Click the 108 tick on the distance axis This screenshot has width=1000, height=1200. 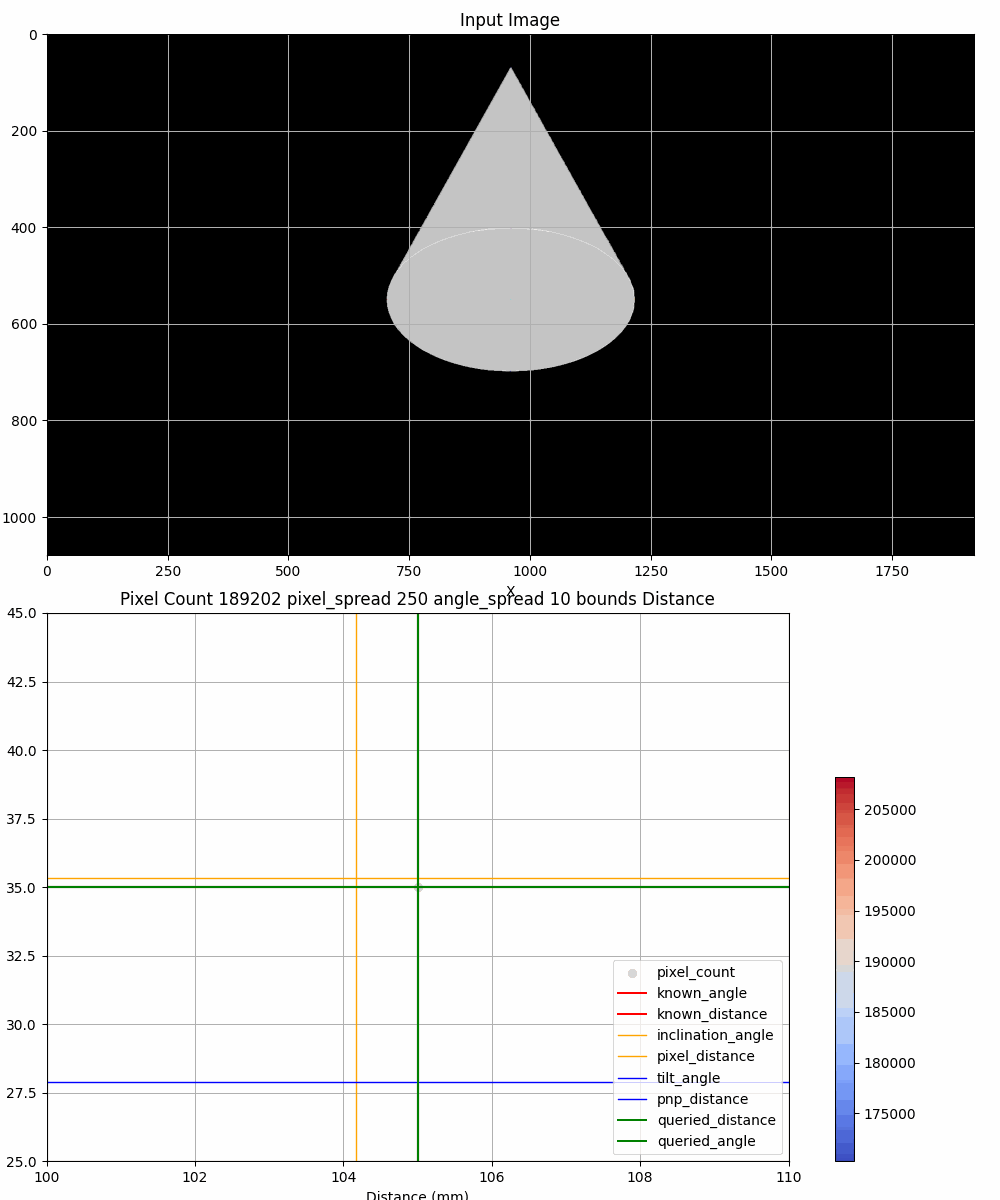click(x=640, y=1177)
